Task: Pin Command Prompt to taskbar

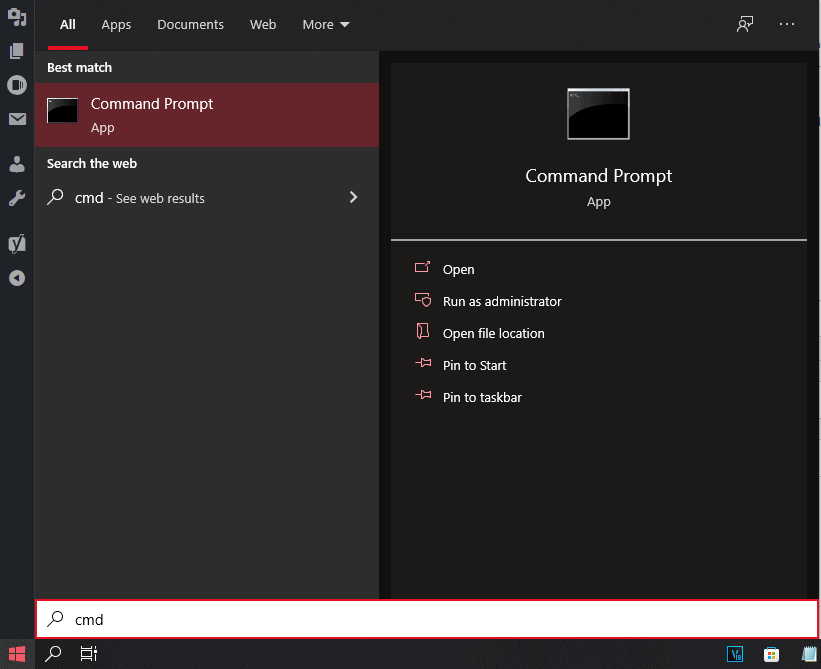Action: point(482,397)
